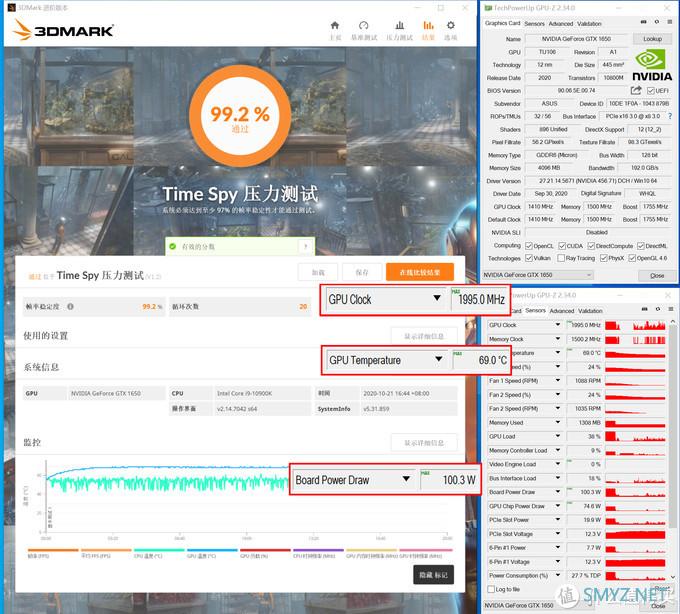Open PCIe Slot Power sensor dropdown
Viewport: 680px width, 614px height.
558,519
